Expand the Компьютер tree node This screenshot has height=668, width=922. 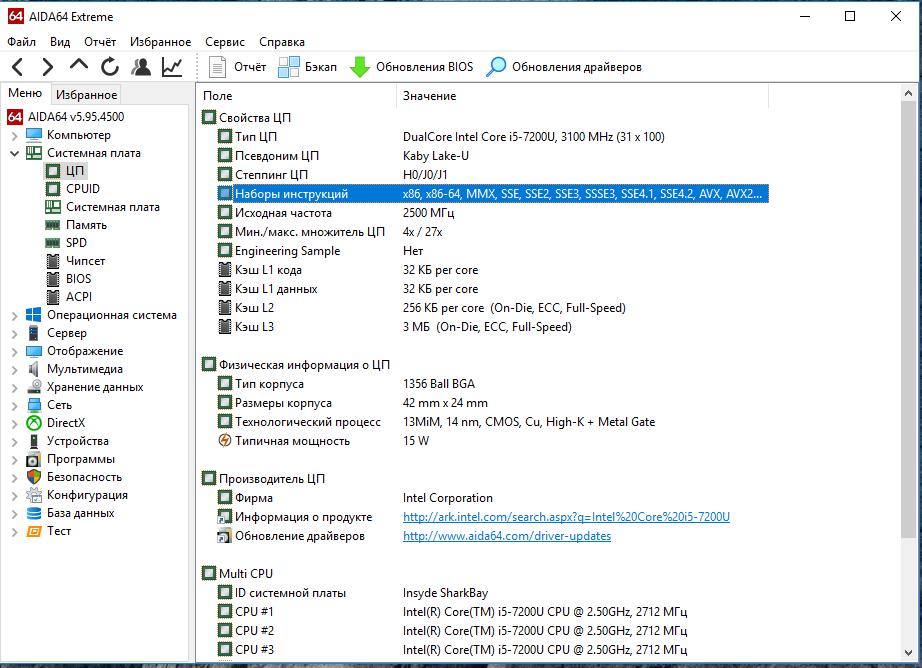[14, 135]
